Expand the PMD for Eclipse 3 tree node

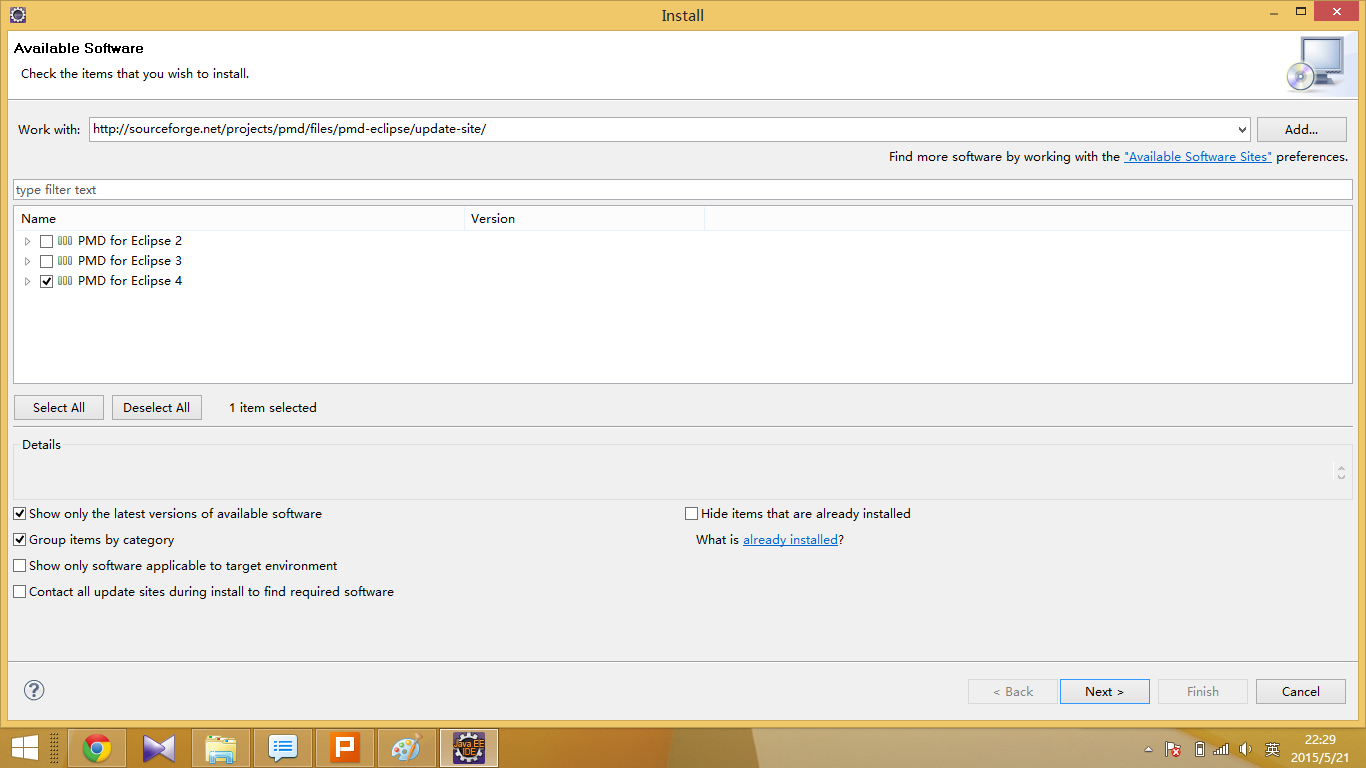click(28, 261)
